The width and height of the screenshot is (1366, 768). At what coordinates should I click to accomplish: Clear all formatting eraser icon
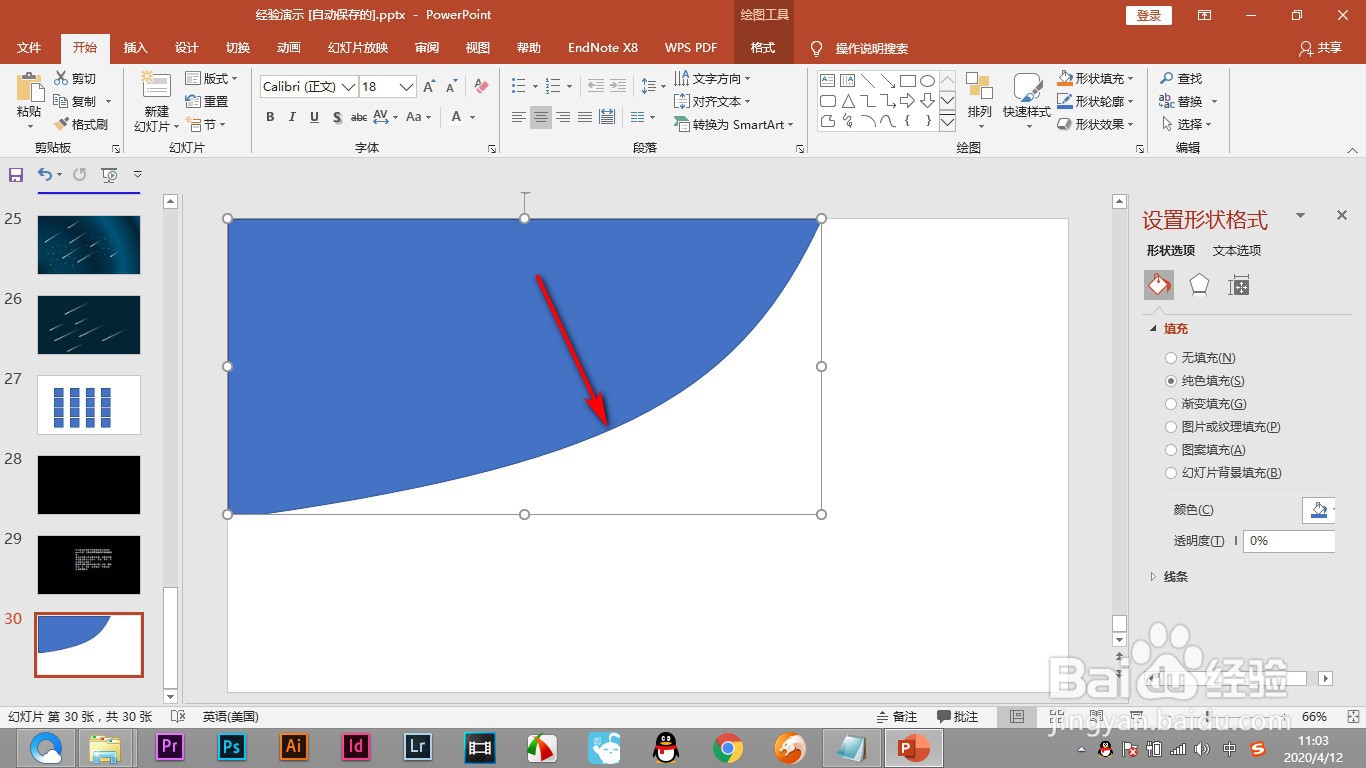point(481,87)
